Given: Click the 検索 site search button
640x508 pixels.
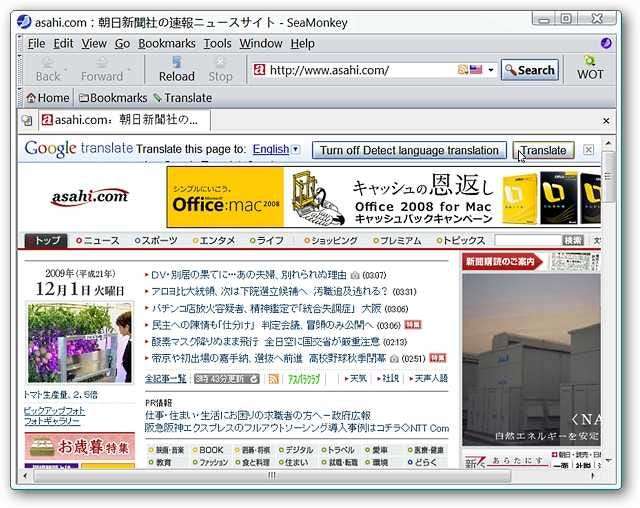Looking at the screenshot, I should (573, 240).
